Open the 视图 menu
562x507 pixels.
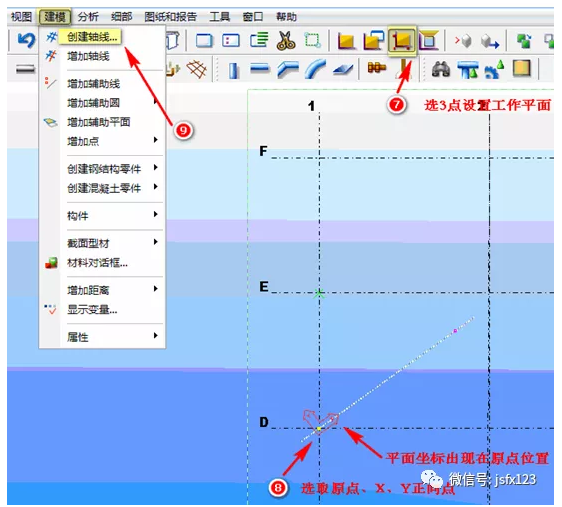[x=21, y=17]
